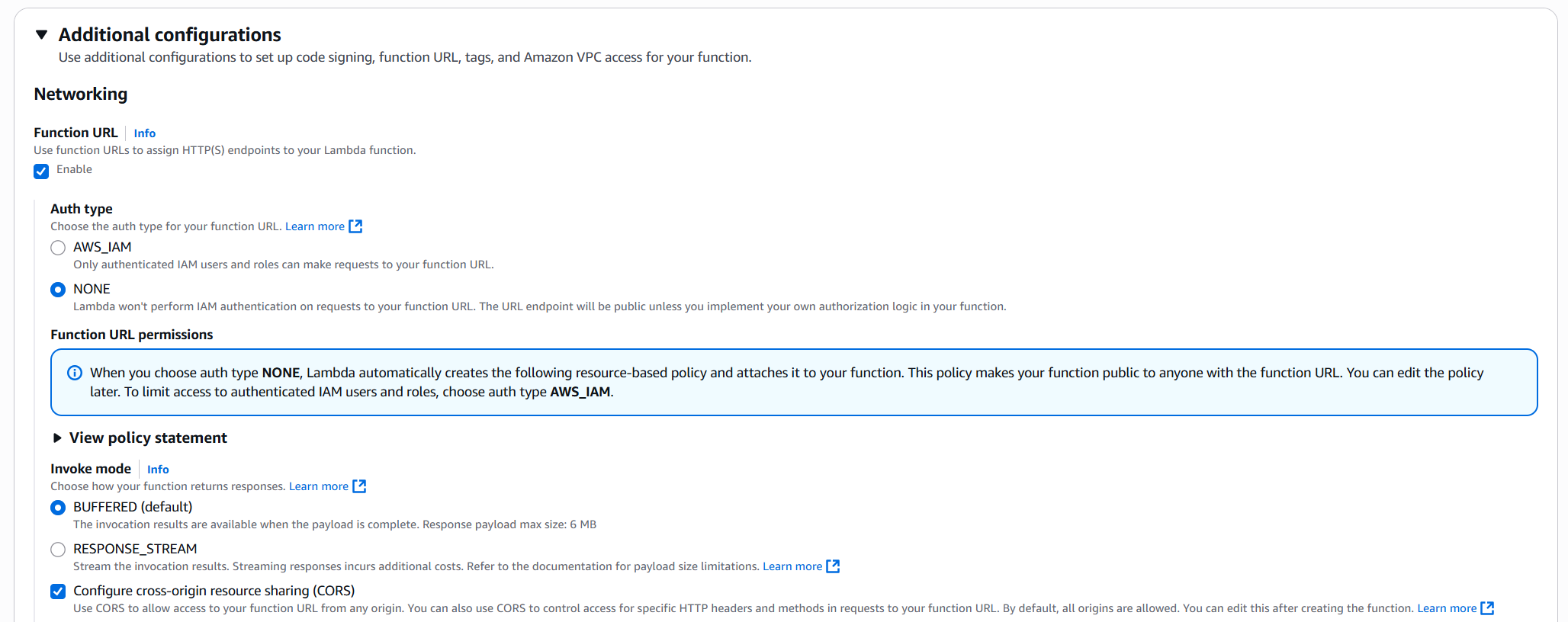Image resolution: width=1568 pixels, height=622 pixels.
Task: Click the AWS_IAM description about authenticated IAM users
Action: 284,265
